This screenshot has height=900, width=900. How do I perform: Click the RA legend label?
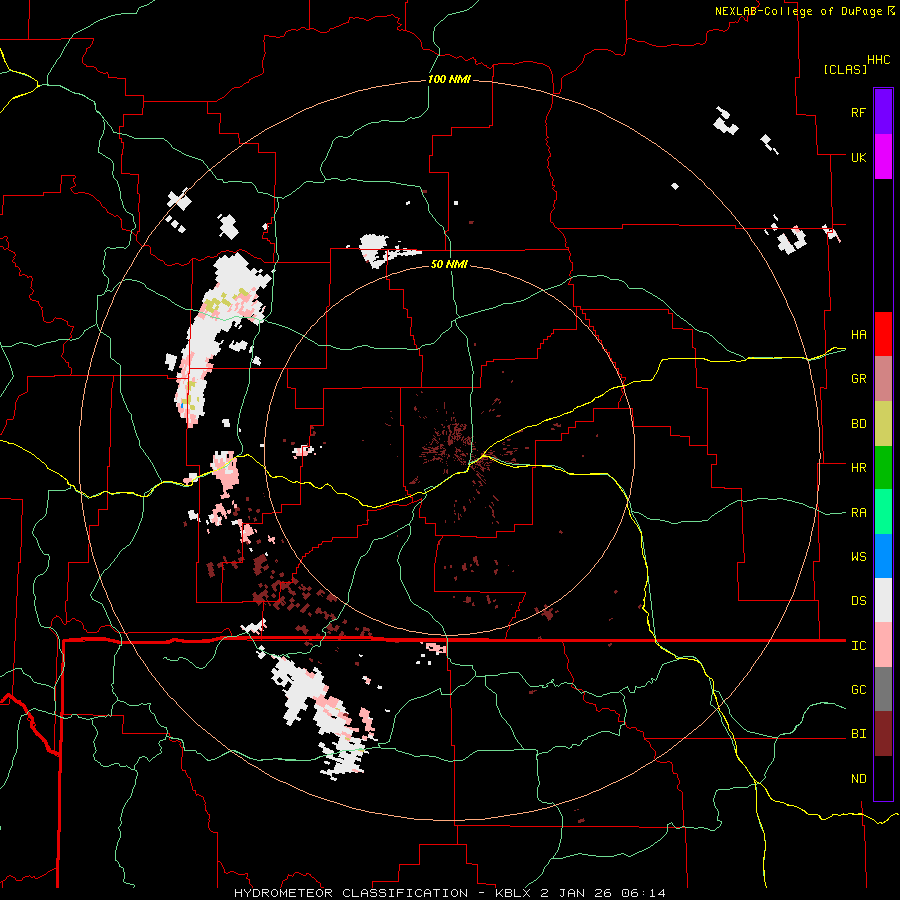pyautogui.click(x=858, y=513)
